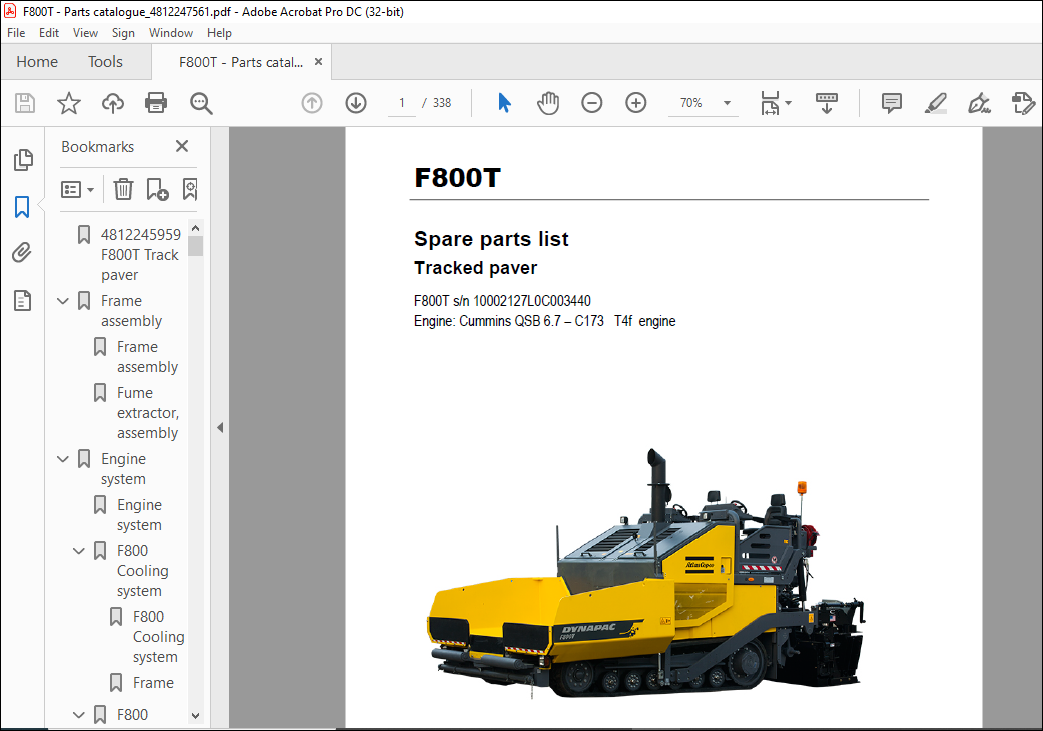Open bookmark 4812245959 F800T Track paver

click(x=140, y=255)
